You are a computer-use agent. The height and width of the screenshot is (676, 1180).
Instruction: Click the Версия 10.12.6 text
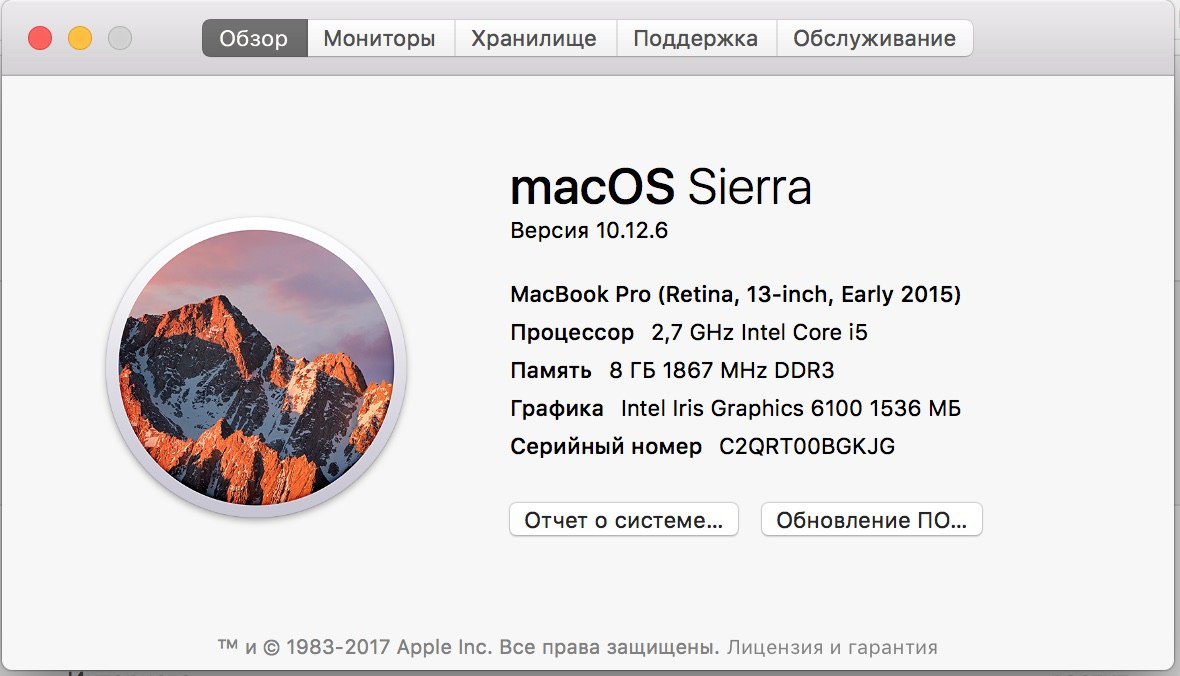pos(588,230)
